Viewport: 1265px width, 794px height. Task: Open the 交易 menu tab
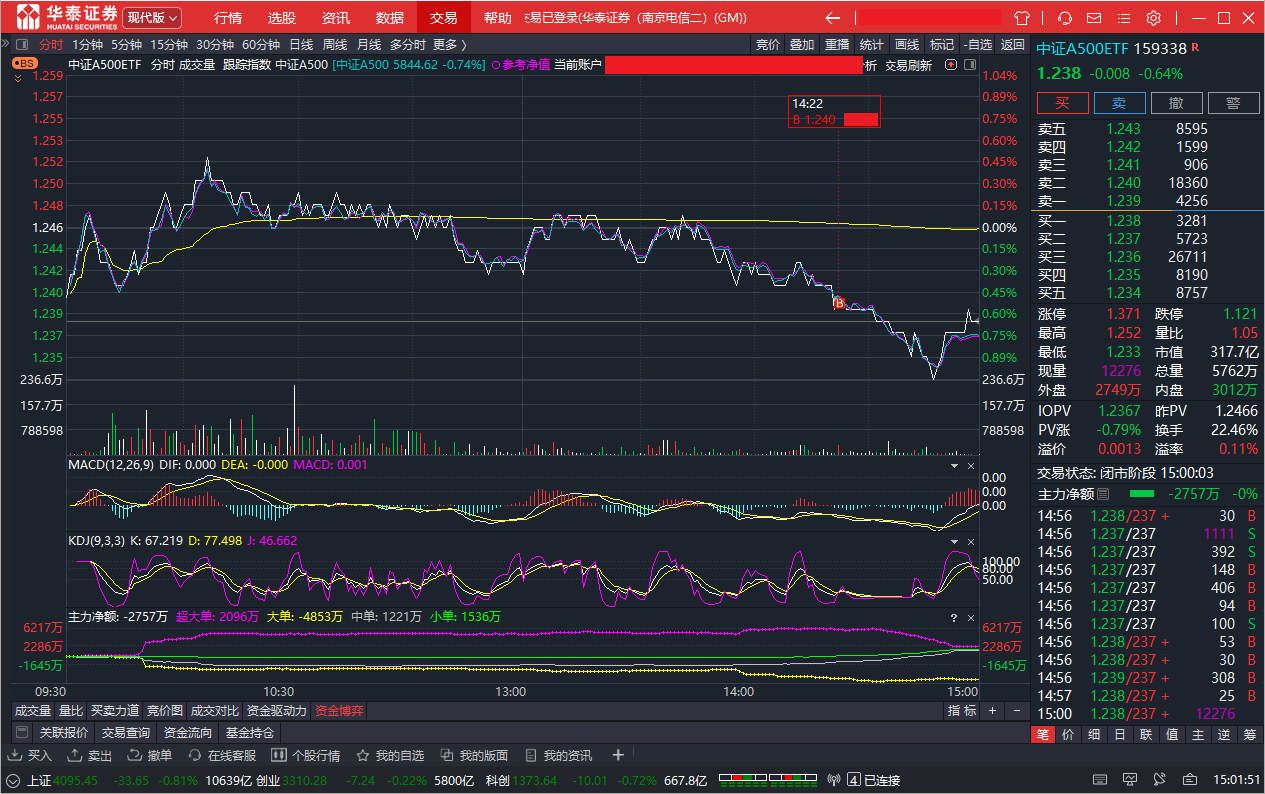(x=443, y=18)
